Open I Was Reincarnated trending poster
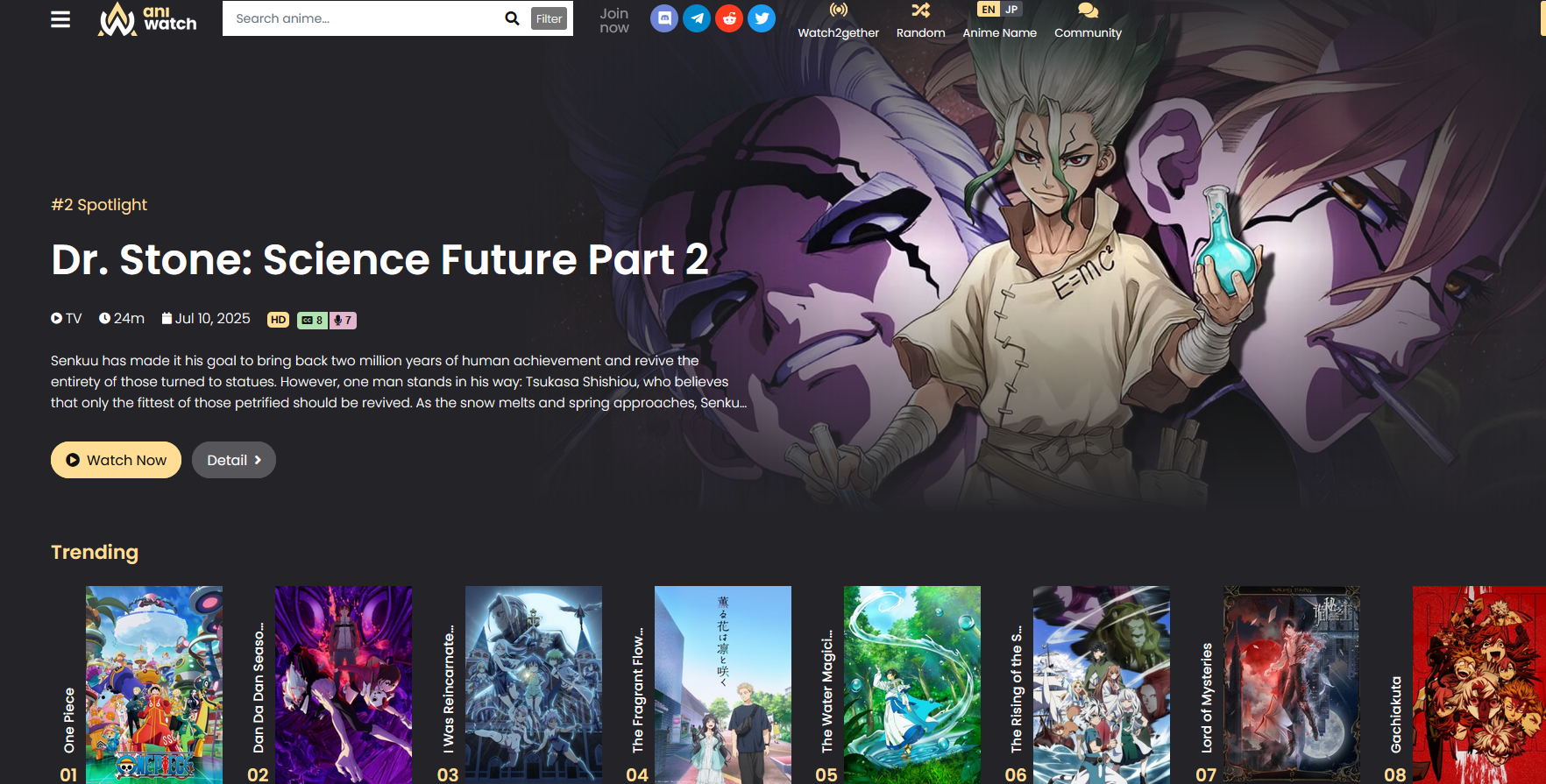Screen dimensions: 1546x784 534,685
